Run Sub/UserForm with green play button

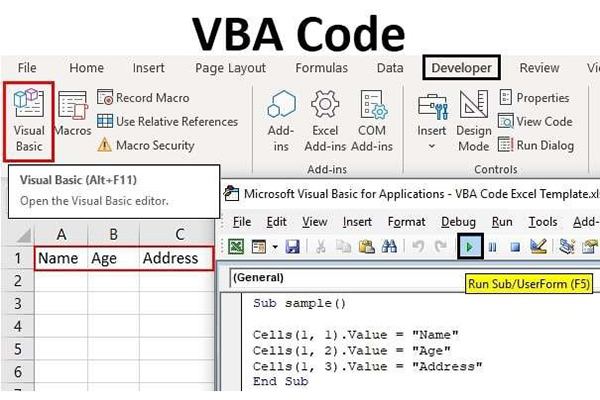pyautogui.click(x=470, y=247)
